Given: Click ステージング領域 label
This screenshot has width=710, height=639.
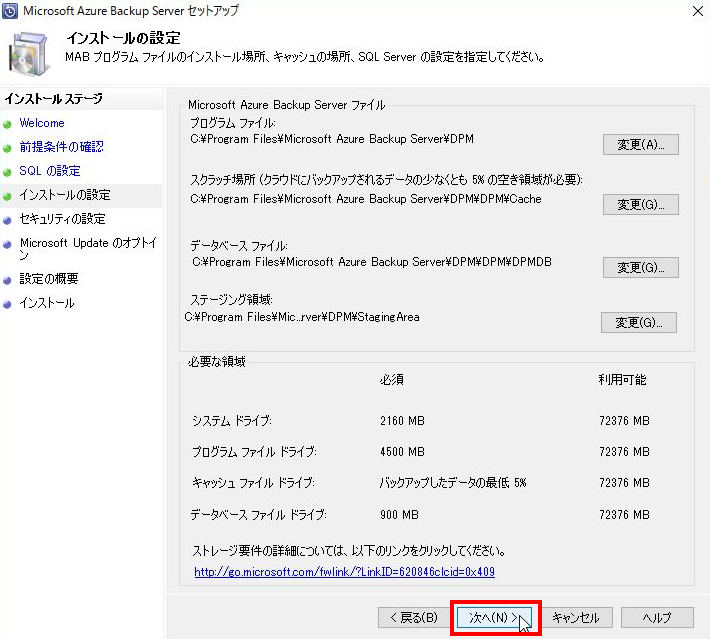Looking at the screenshot, I should [231, 299].
